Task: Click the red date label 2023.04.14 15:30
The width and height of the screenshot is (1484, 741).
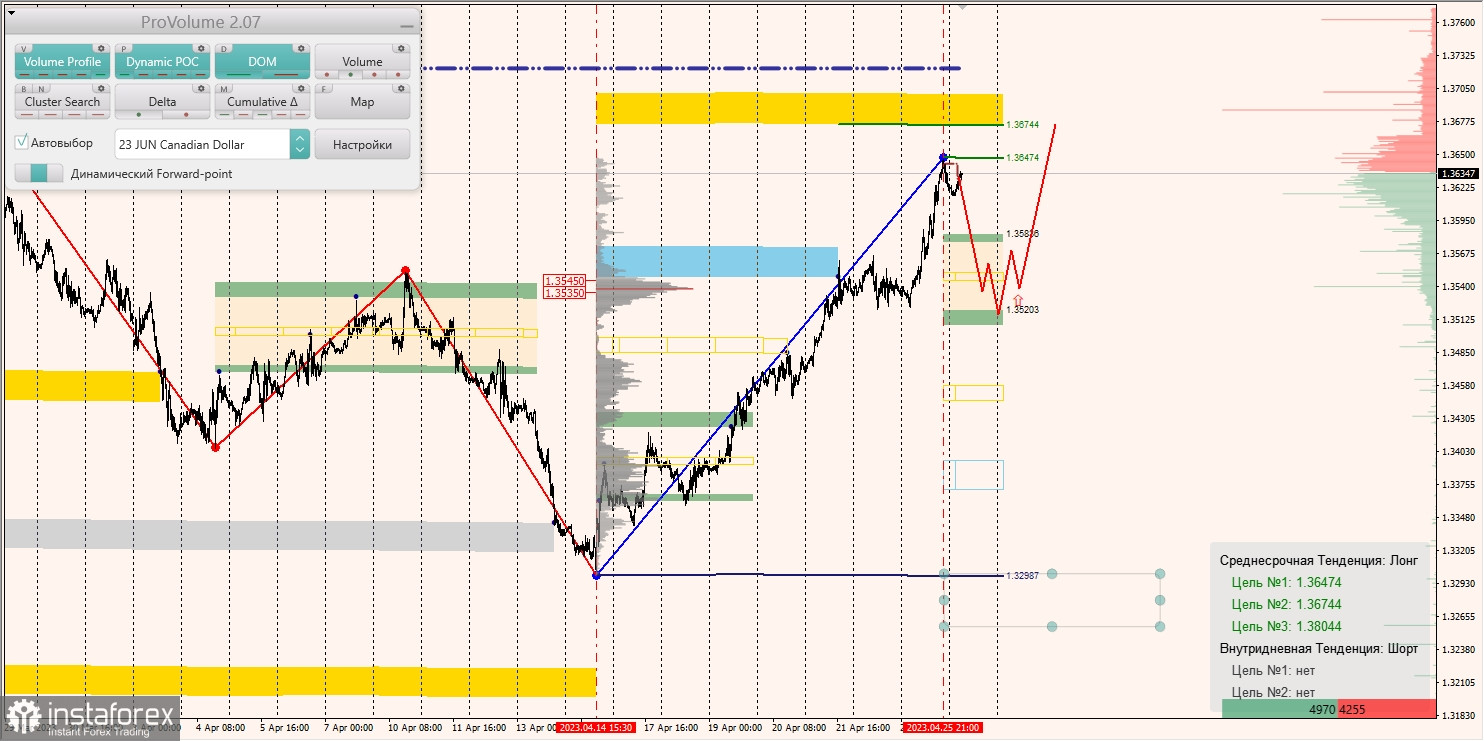Action: point(596,728)
